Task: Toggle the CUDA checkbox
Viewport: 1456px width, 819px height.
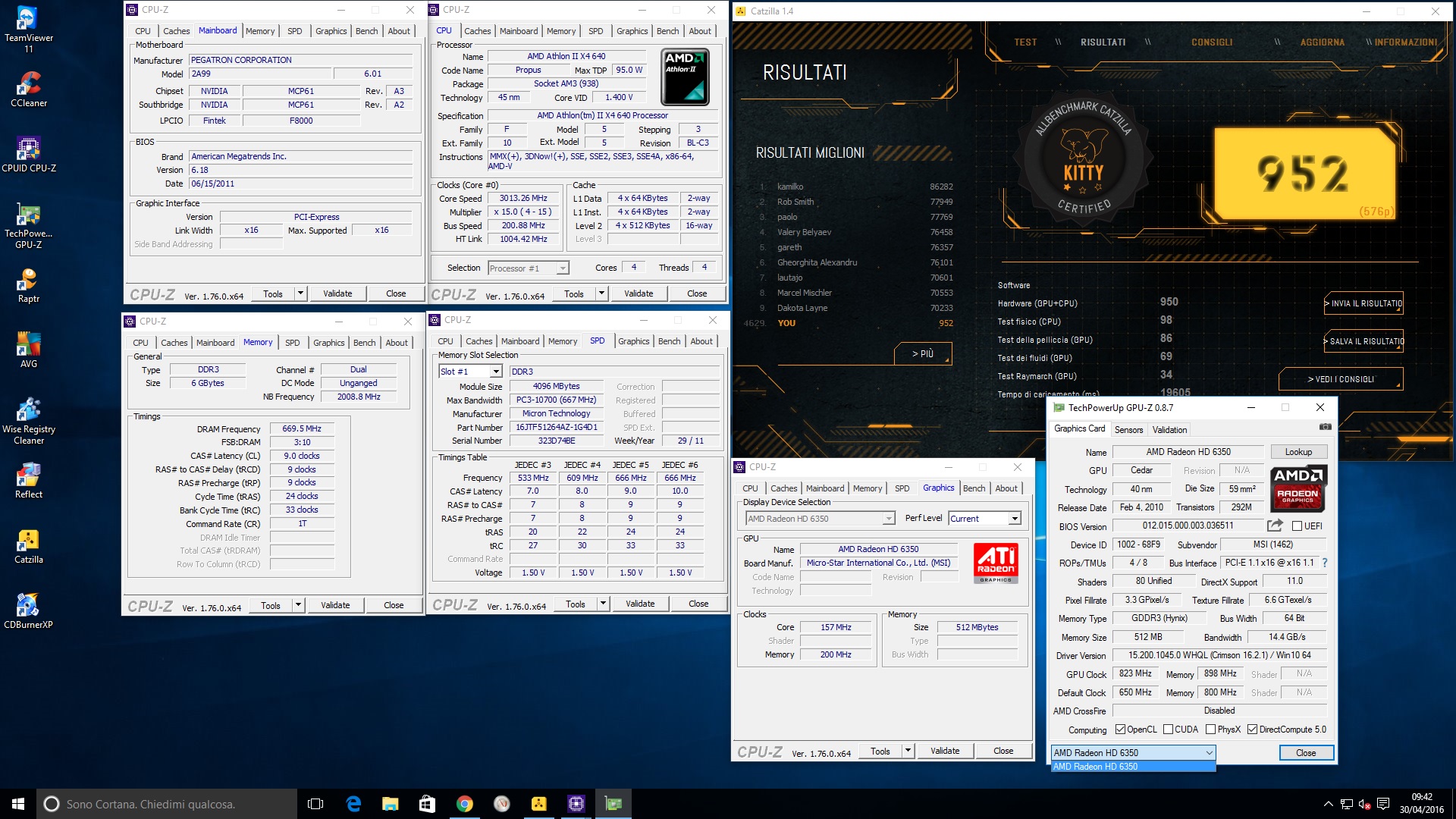Action: pos(1168,730)
